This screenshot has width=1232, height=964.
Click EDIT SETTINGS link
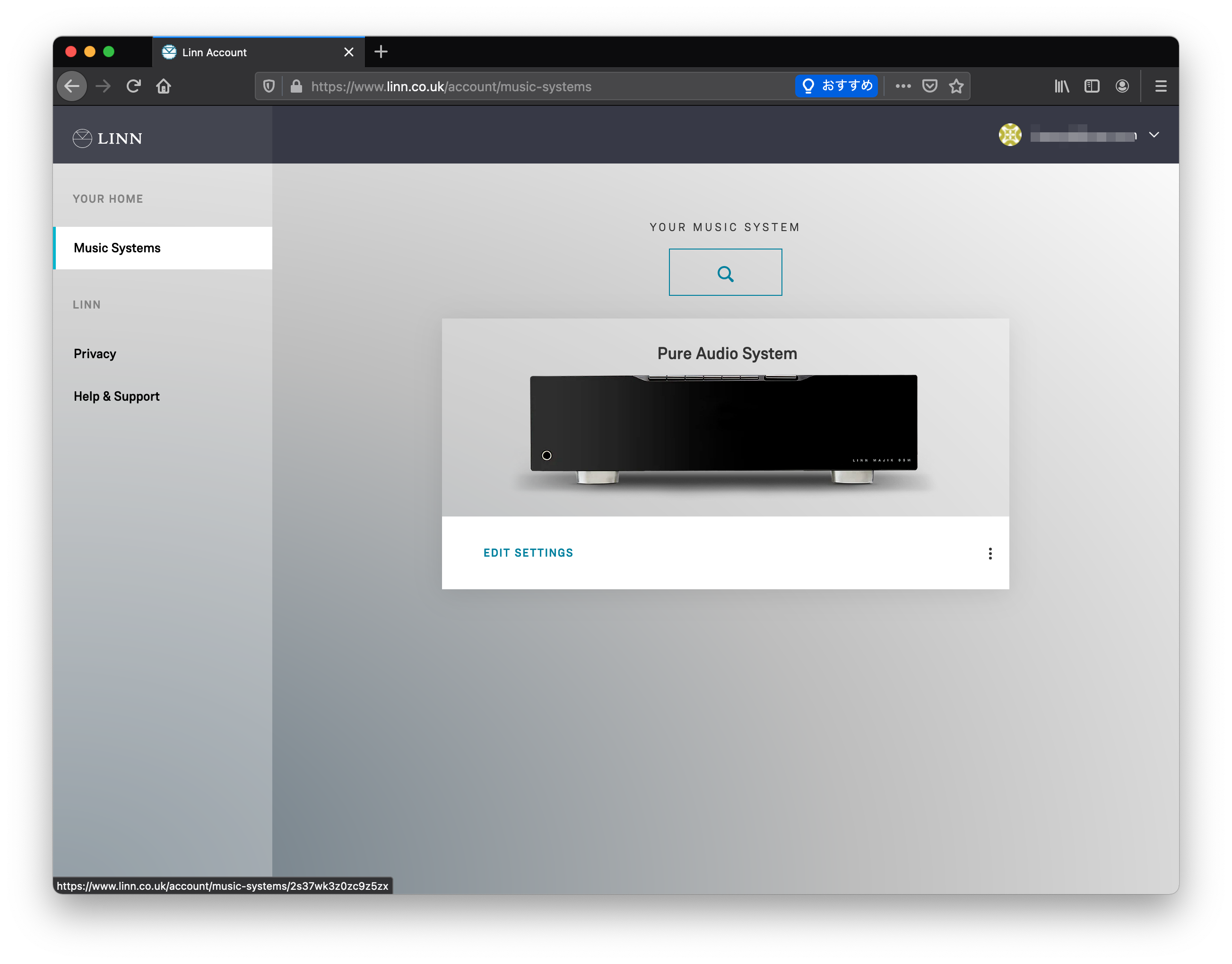[x=528, y=552]
